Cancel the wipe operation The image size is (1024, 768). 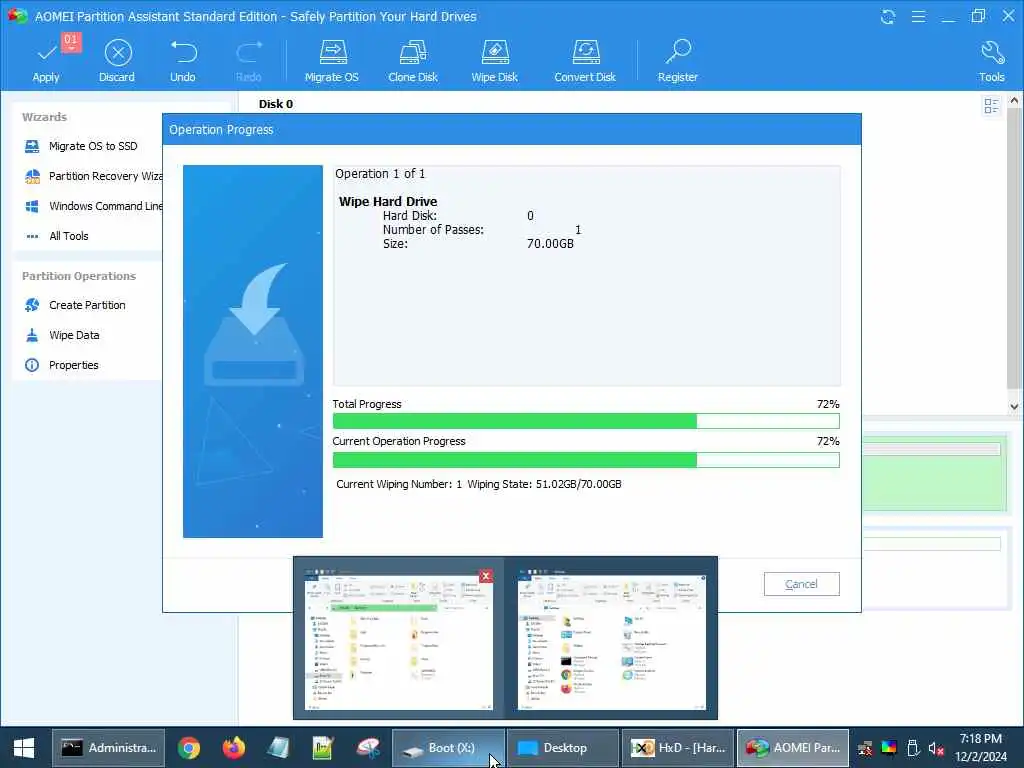point(801,584)
